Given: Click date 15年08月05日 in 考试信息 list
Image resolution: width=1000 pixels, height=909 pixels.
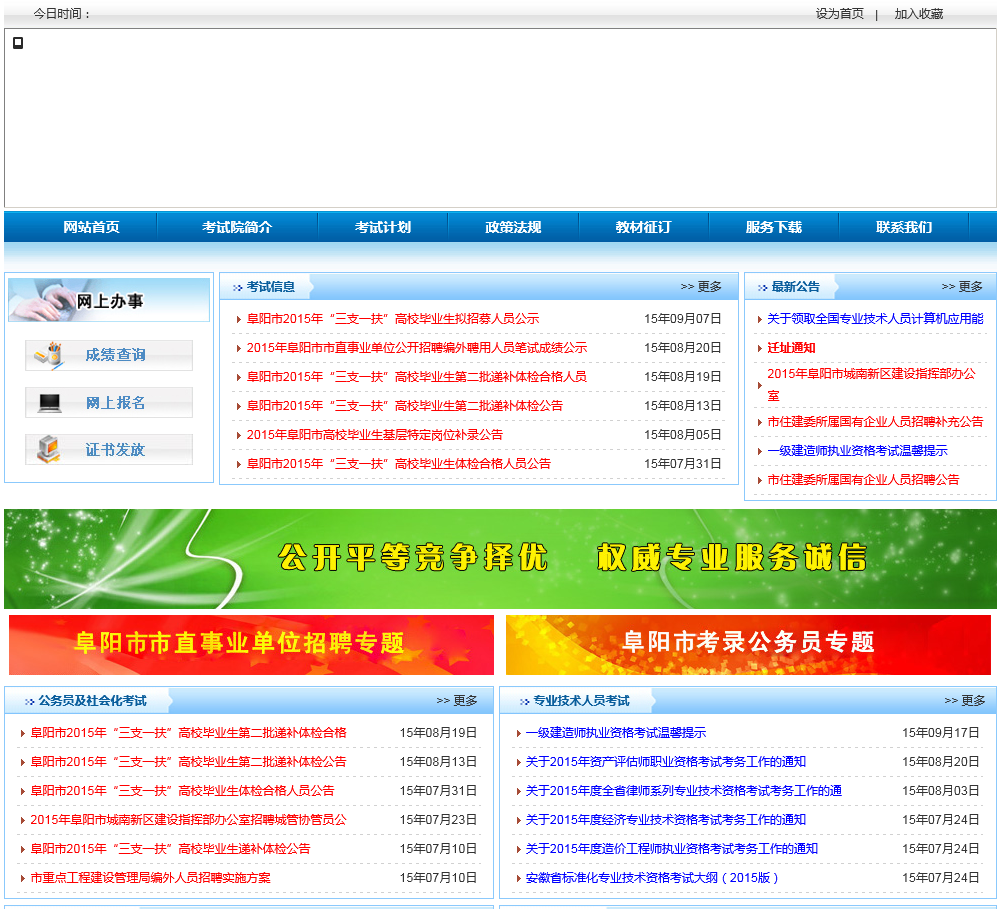Looking at the screenshot, I should 682,434.
